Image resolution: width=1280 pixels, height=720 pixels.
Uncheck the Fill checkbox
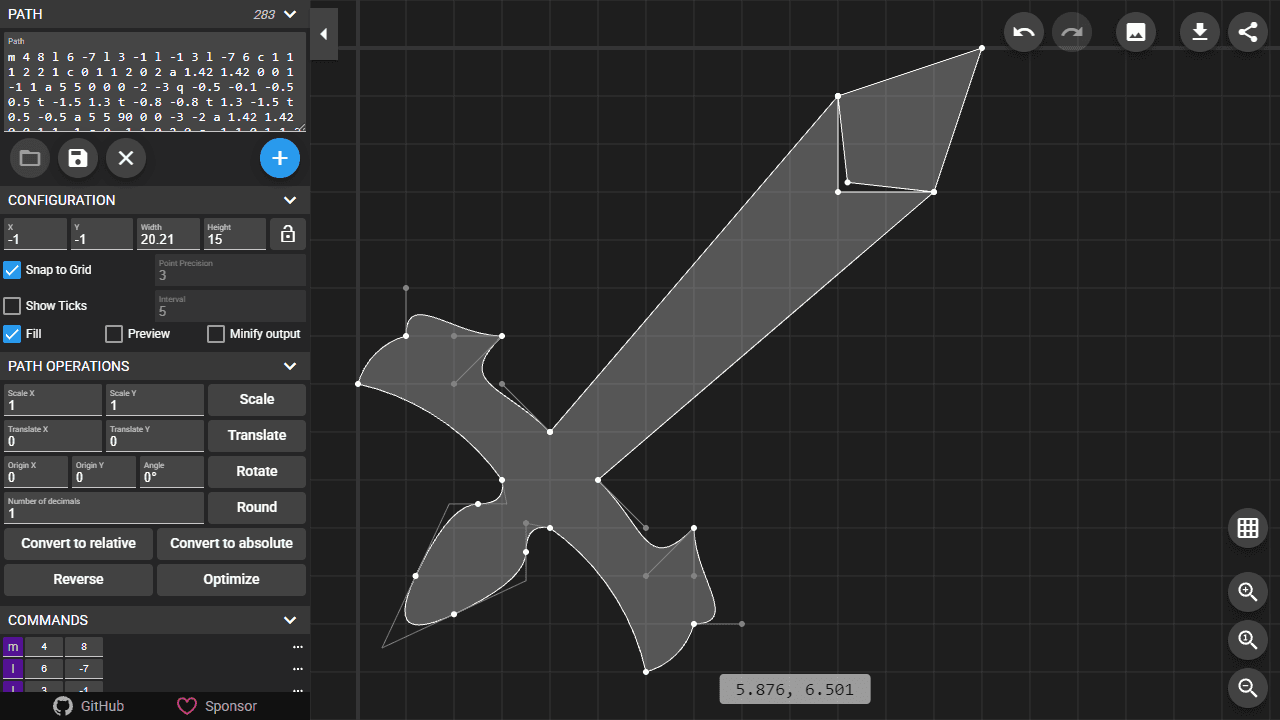click(x=12, y=334)
